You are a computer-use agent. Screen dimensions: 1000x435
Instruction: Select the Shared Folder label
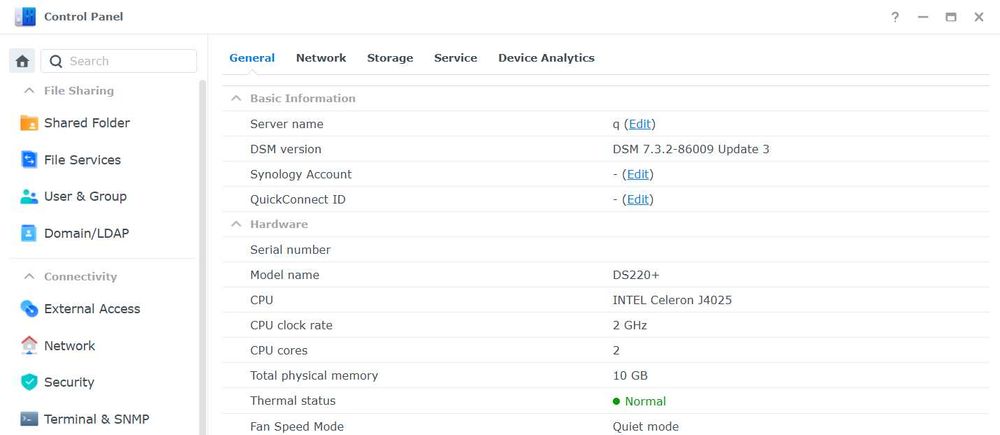pos(87,123)
